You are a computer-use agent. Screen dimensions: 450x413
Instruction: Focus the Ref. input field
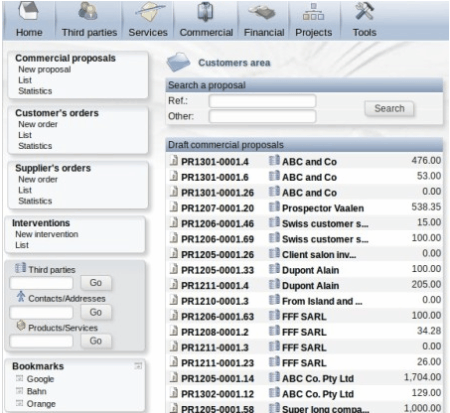click(262, 101)
